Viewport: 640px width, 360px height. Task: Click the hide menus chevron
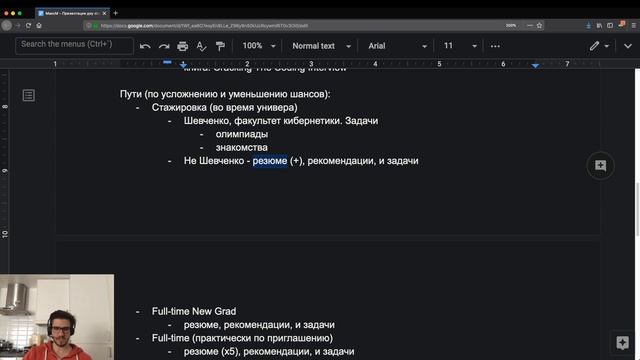click(628, 46)
